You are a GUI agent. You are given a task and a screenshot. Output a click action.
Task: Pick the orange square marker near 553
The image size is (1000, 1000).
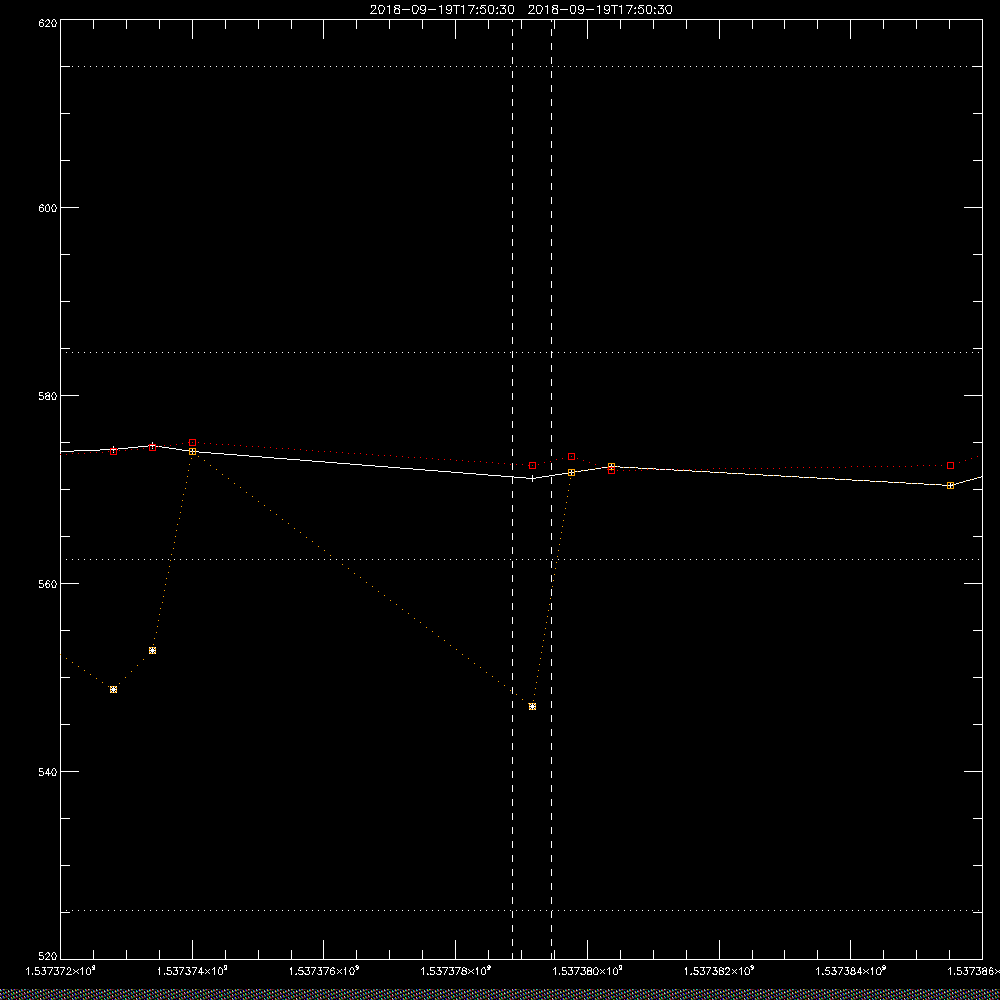(x=152, y=651)
